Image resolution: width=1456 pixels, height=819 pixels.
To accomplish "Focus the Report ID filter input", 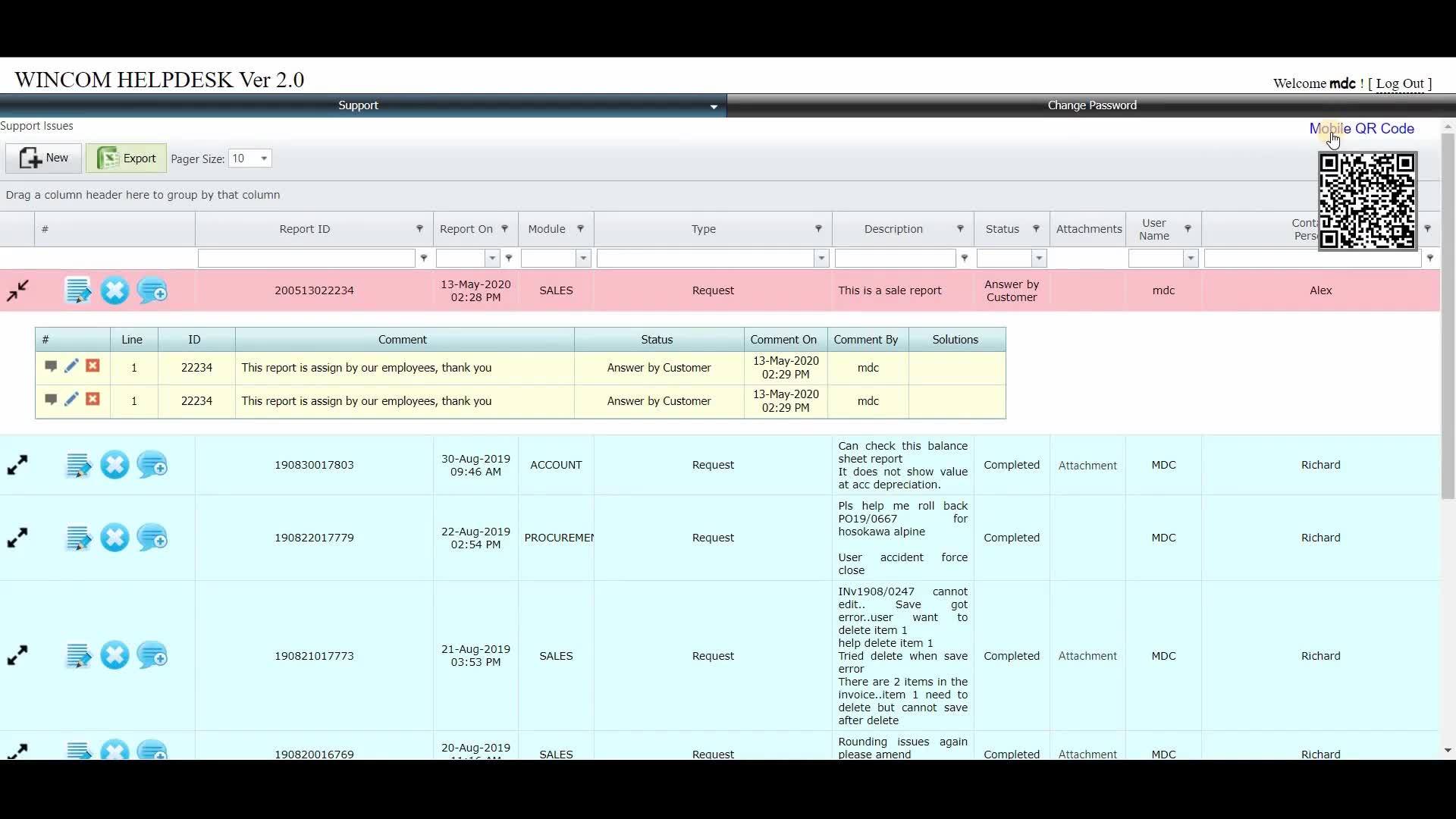I will click(x=306, y=259).
